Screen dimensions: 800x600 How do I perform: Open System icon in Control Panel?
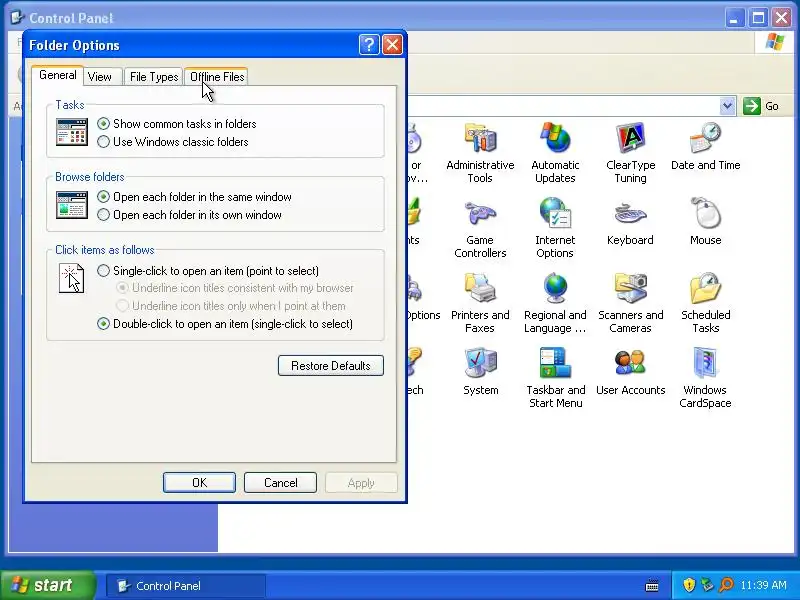(x=480, y=363)
